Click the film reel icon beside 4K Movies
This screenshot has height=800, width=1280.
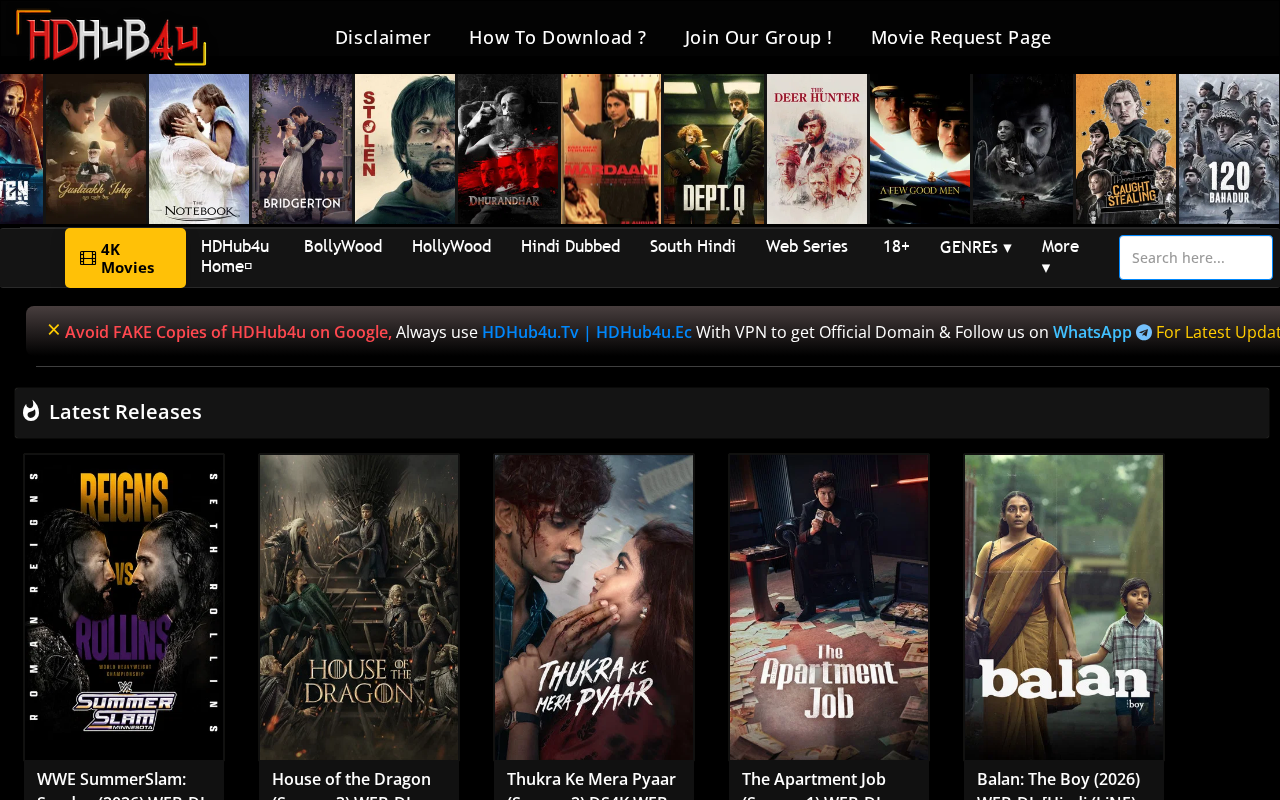tap(88, 259)
